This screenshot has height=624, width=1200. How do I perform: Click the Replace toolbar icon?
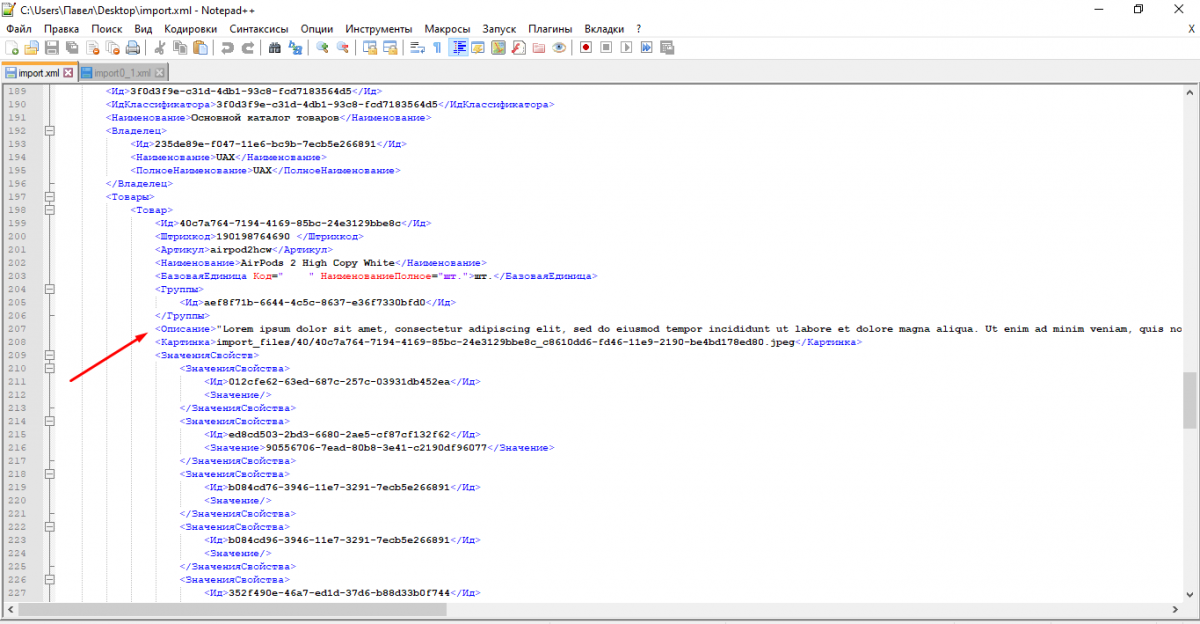295,47
